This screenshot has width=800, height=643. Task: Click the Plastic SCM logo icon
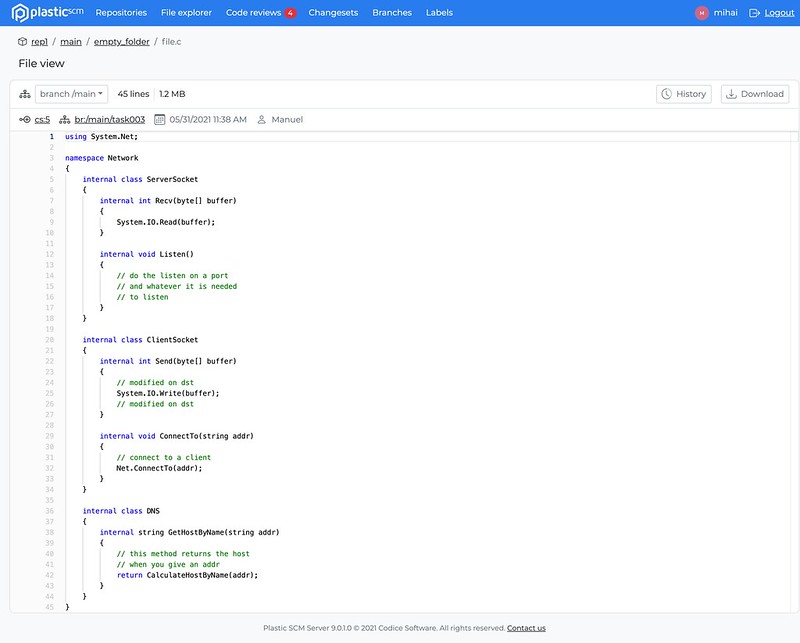(18, 13)
